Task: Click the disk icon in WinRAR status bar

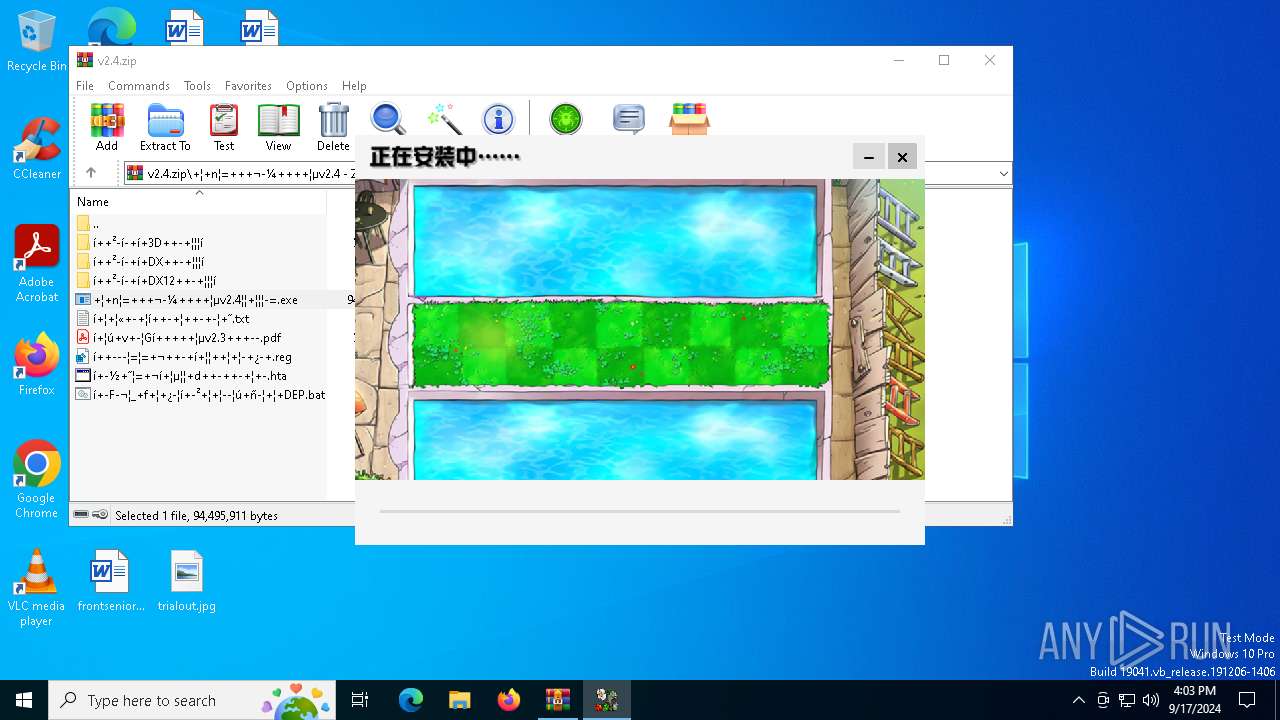Action: pyautogui.click(x=81, y=515)
